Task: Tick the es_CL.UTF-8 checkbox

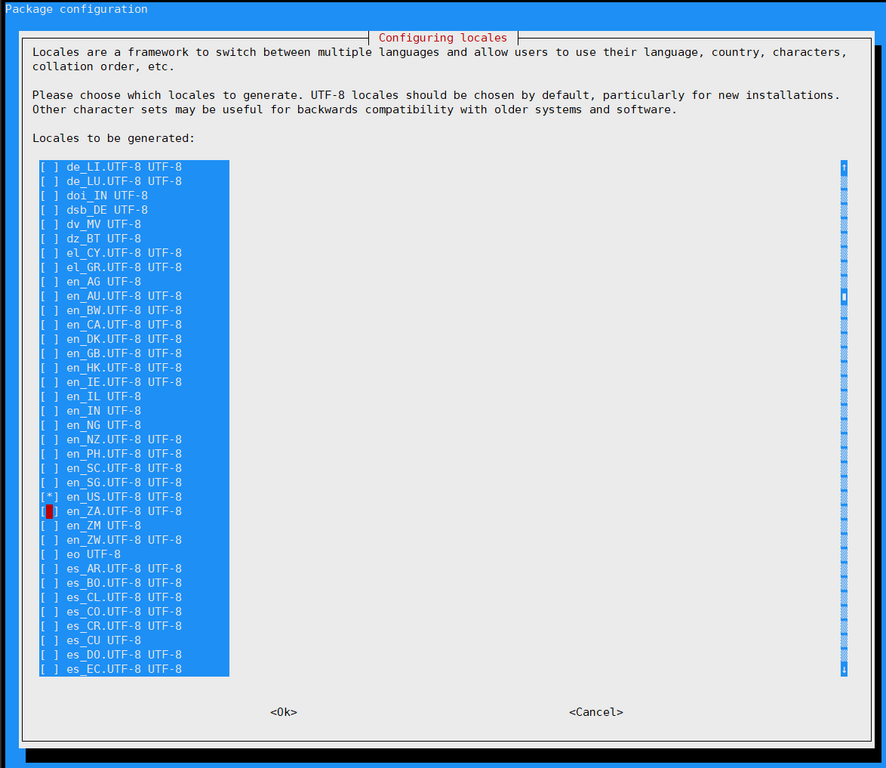Action: (x=49, y=597)
